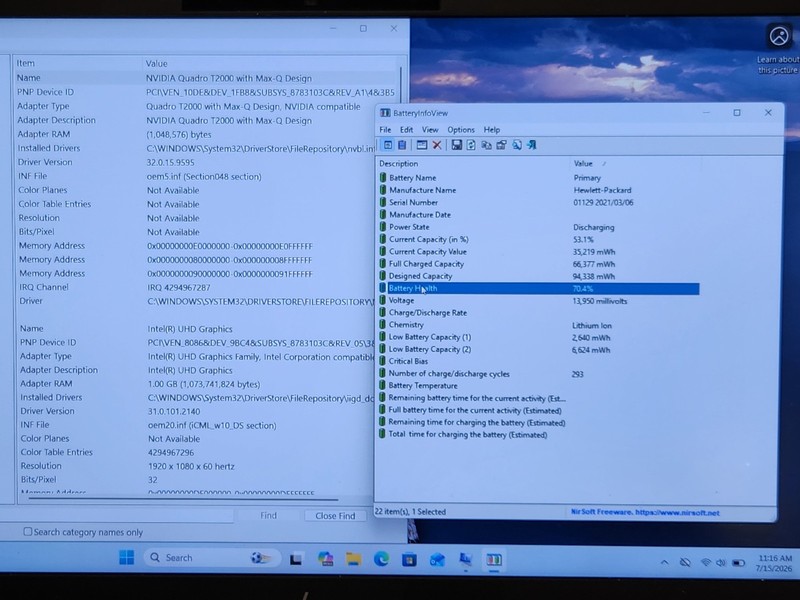Click the Close Find button
Viewport: 800px width, 600px height.
[x=335, y=516]
